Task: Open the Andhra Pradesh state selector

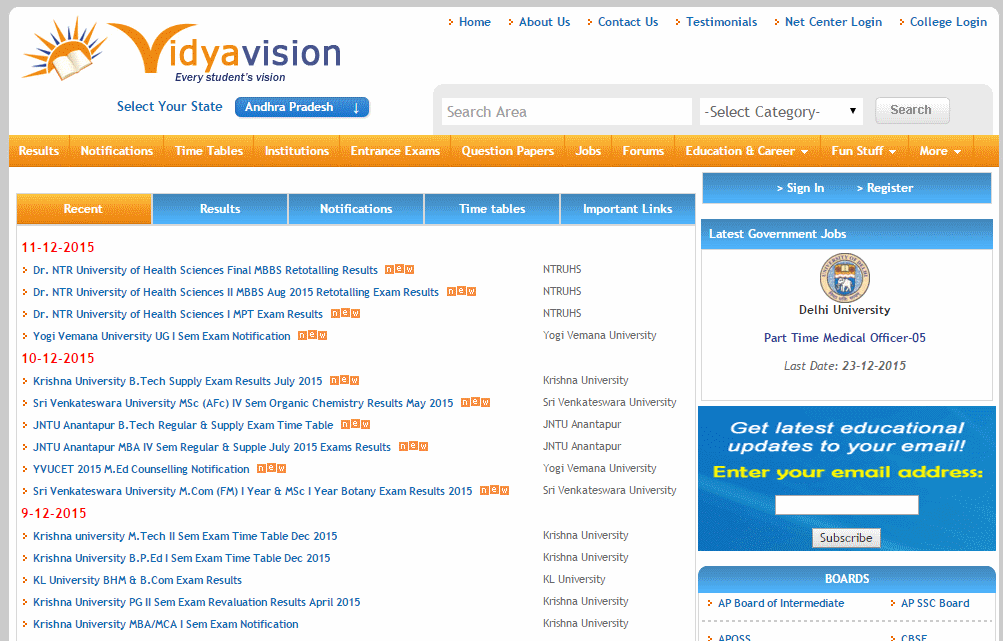Action: (x=302, y=107)
